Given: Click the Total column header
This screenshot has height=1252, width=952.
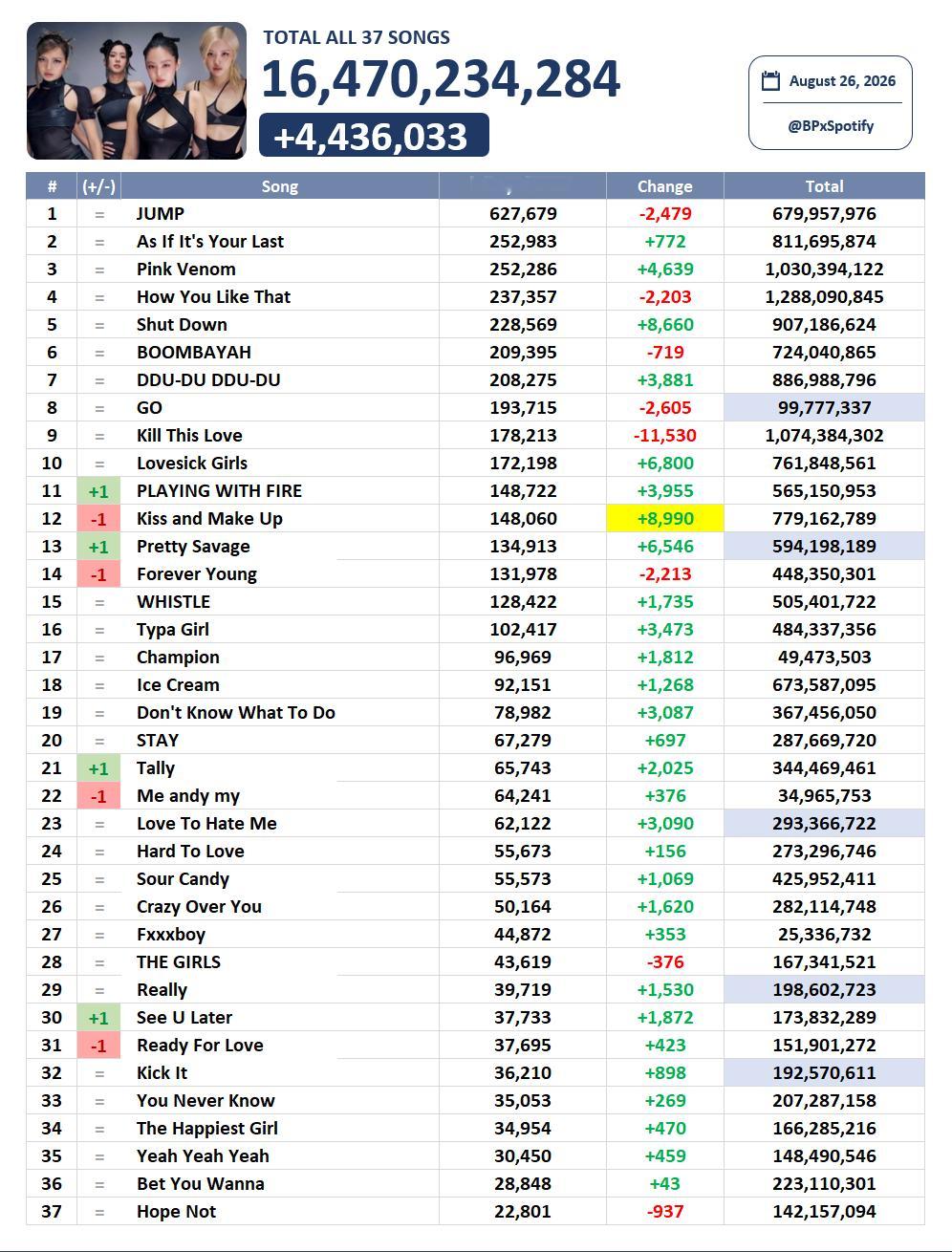Looking at the screenshot, I should coord(824,186).
